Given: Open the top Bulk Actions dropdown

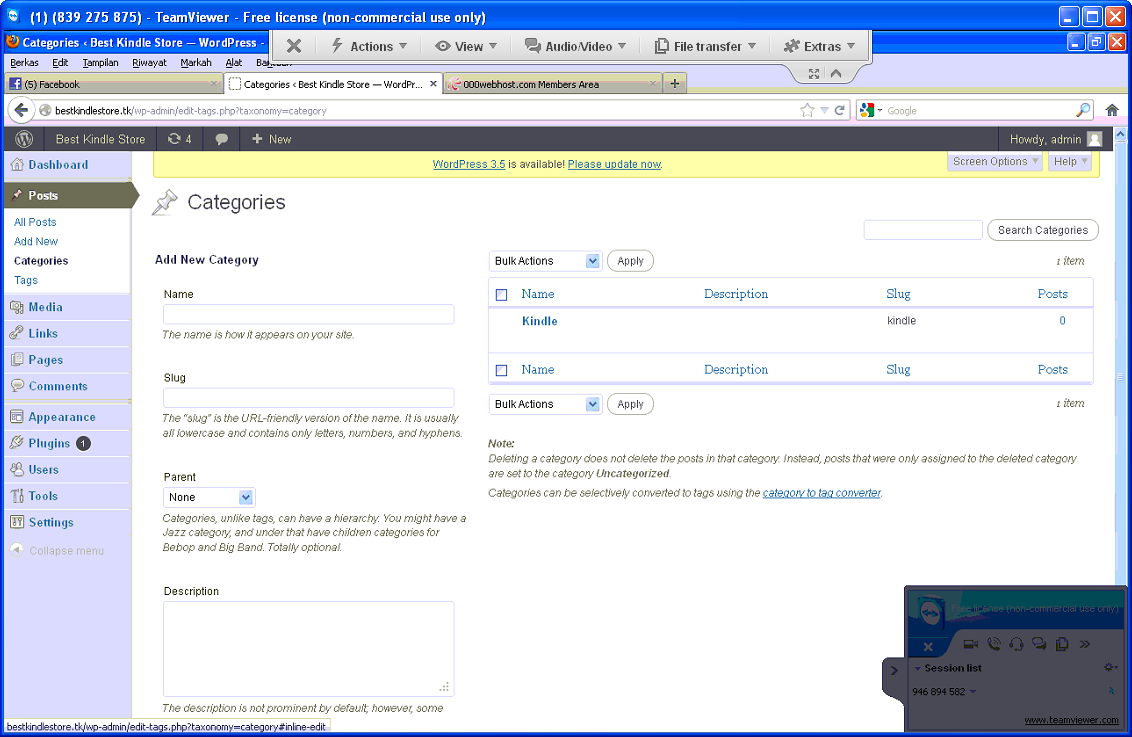Looking at the screenshot, I should 545,261.
